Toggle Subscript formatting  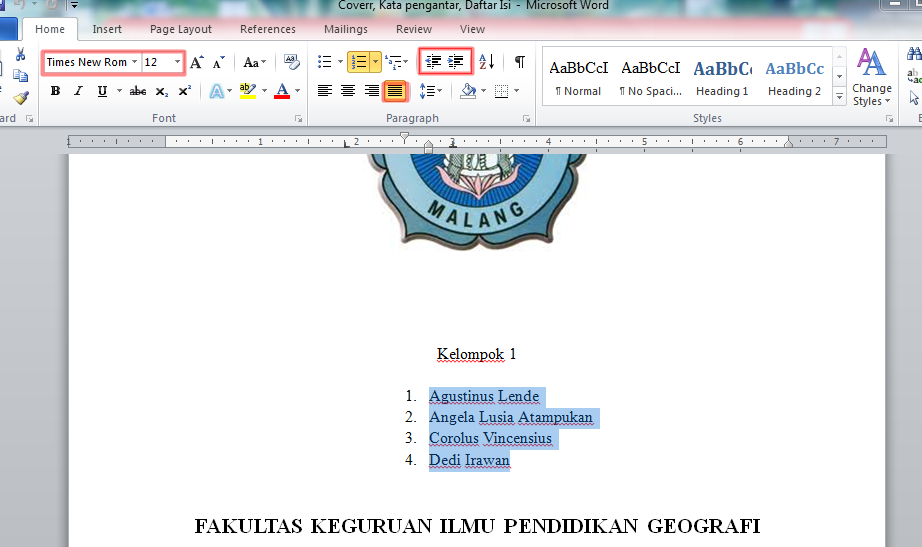162,91
